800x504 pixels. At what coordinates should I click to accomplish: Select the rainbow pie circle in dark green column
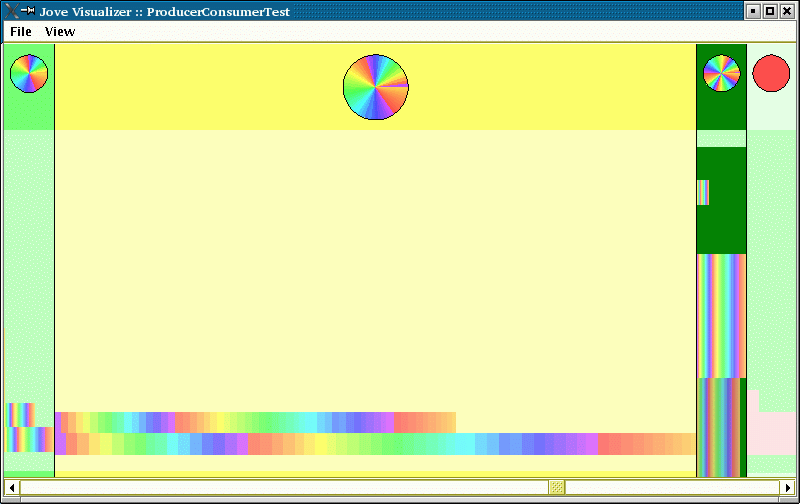721,73
